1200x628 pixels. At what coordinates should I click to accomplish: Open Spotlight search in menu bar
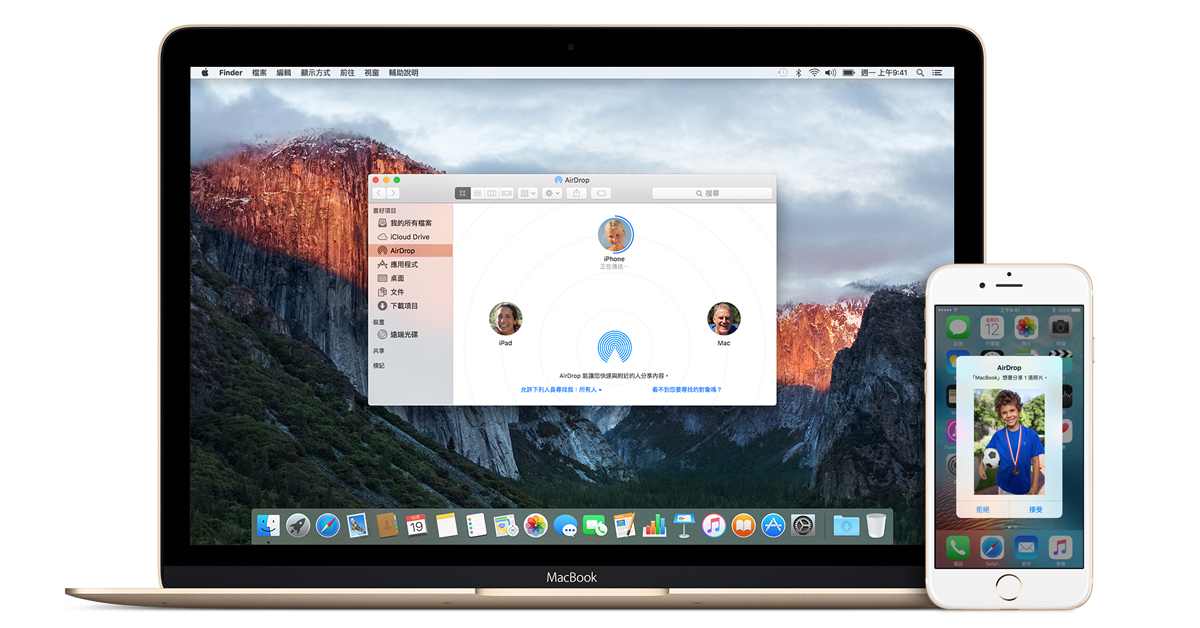pos(920,73)
